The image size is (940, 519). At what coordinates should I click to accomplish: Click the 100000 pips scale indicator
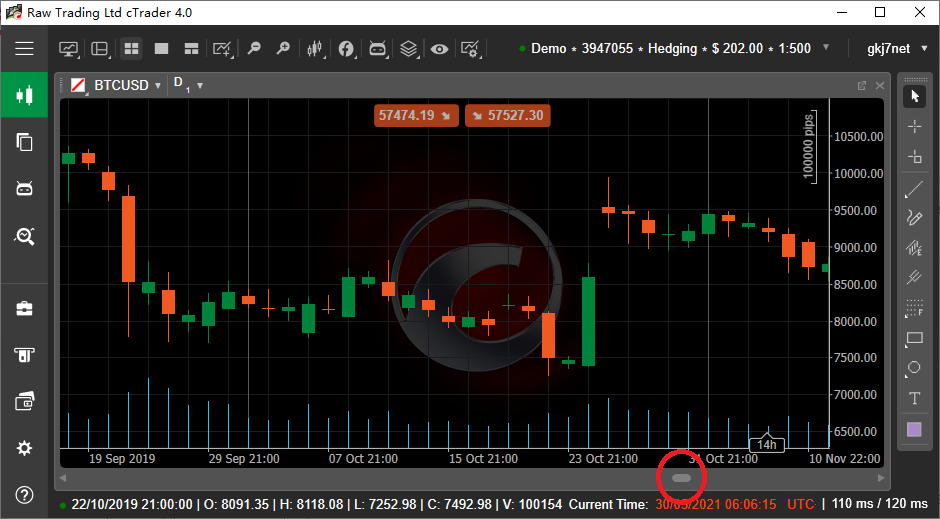(809, 146)
